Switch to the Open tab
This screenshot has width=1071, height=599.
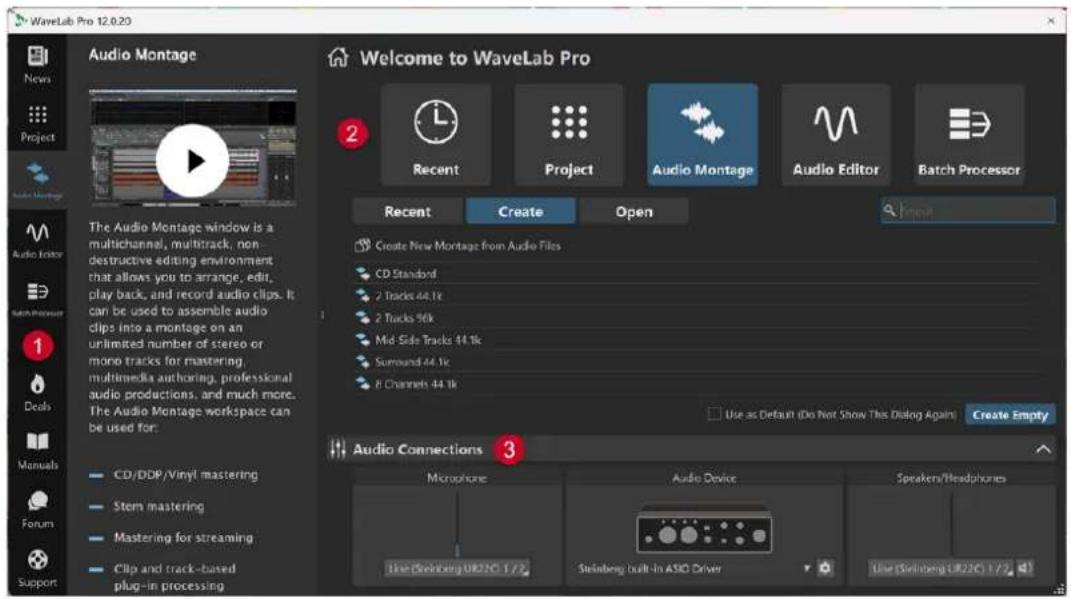pyautogui.click(x=634, y=212)
